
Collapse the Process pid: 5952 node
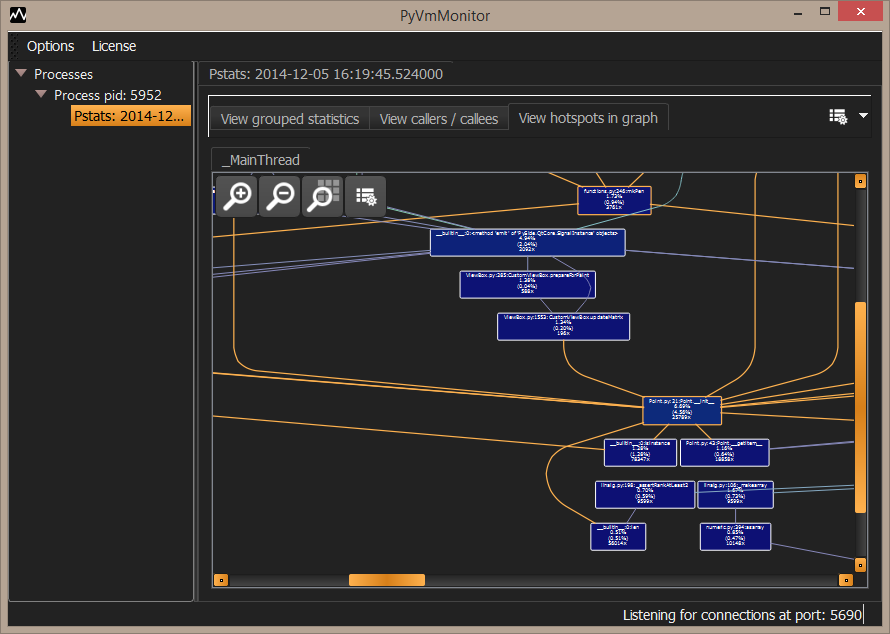coord(41,94)
